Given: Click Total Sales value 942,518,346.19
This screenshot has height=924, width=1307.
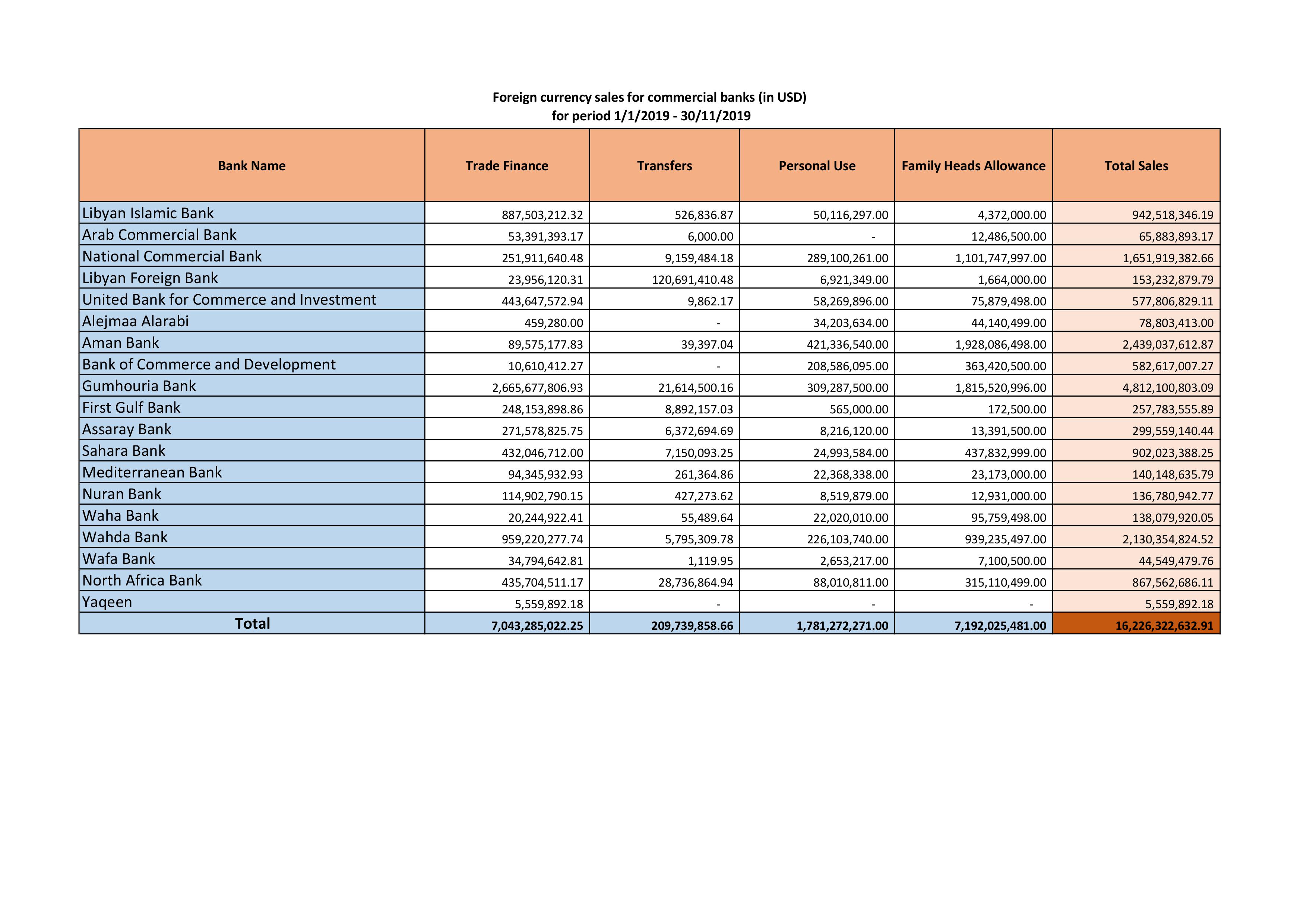Looking at the screenshot, I should click(1172, 215).
